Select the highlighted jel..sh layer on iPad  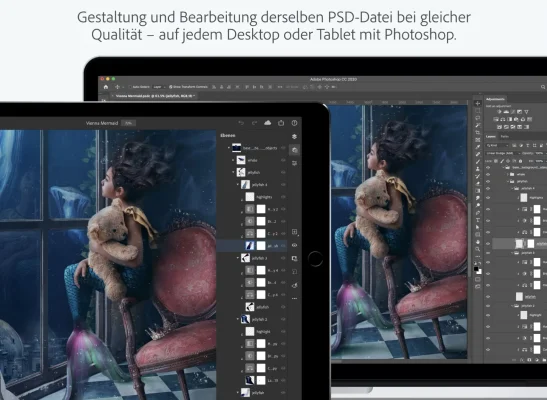point(252,246)
